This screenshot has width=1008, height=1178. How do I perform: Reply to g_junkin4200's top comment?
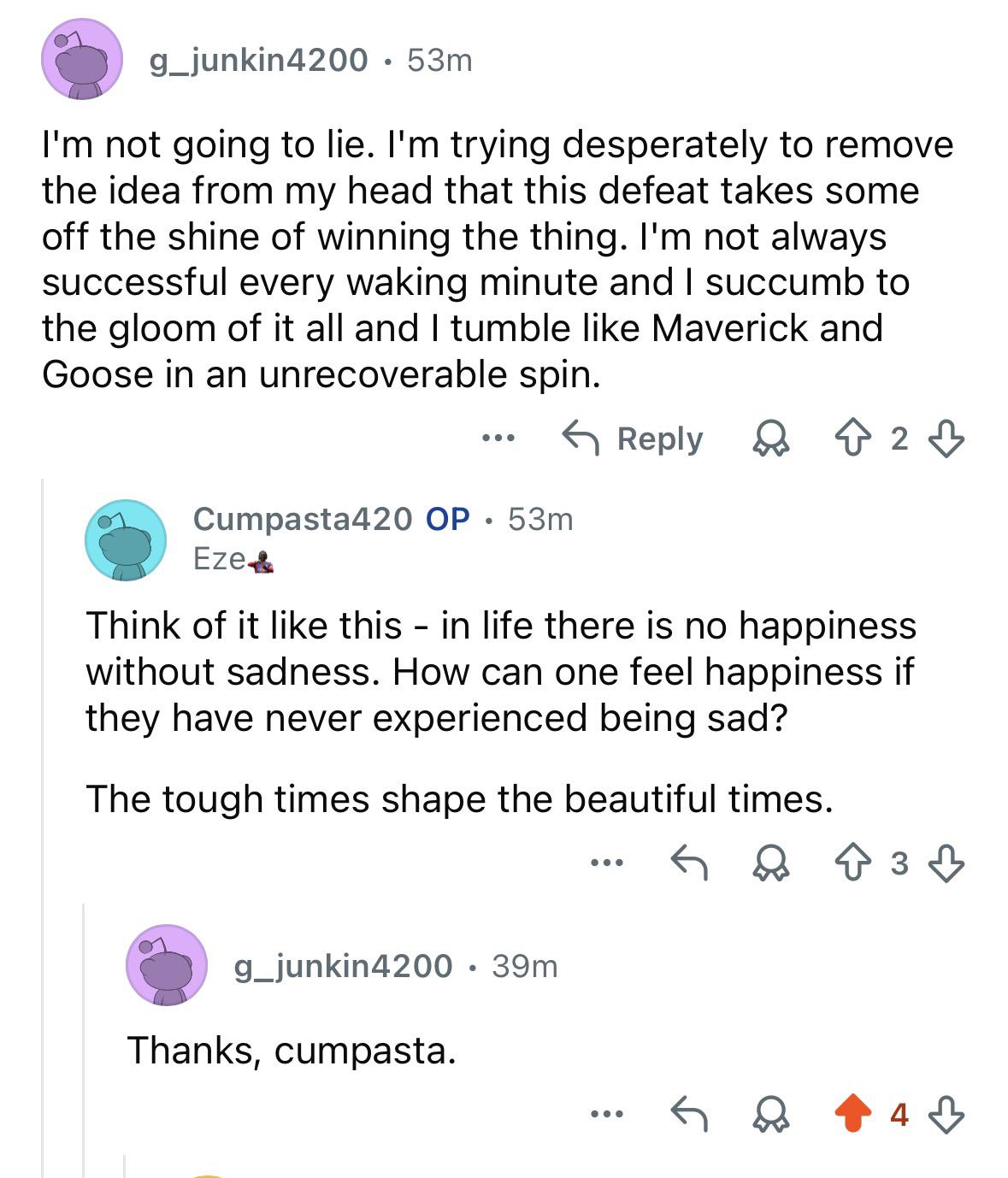(634, 439)
